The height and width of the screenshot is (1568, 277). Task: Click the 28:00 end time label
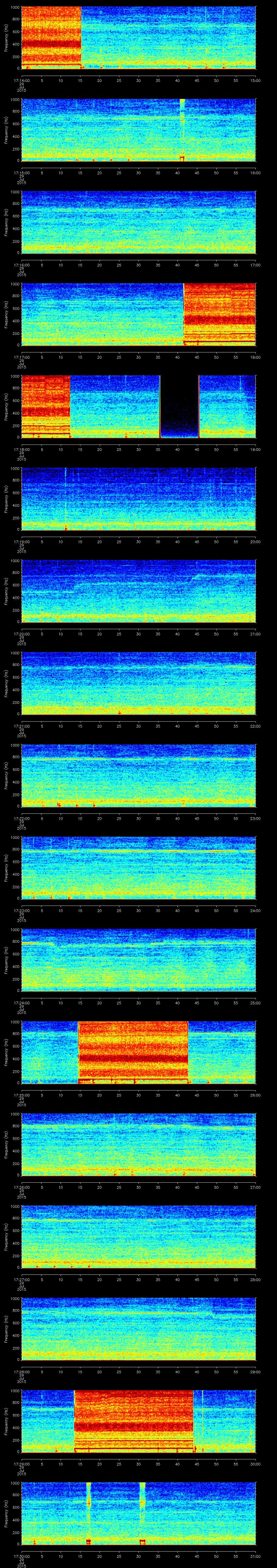(255, 1279)
